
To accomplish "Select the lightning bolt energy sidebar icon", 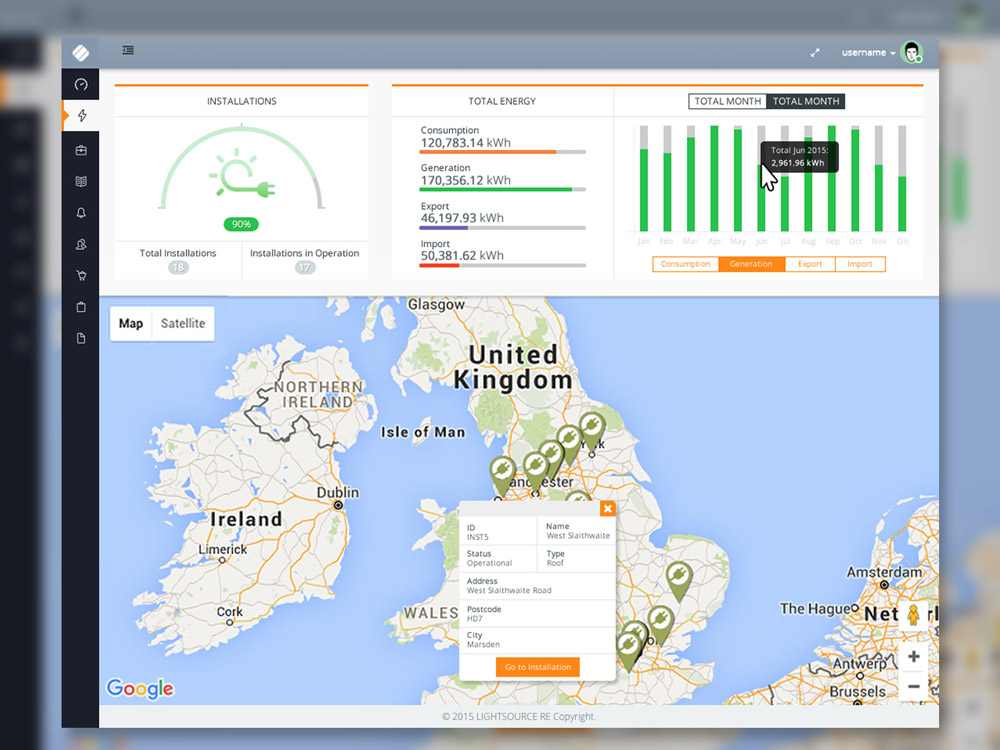I will tap(81, 116).
